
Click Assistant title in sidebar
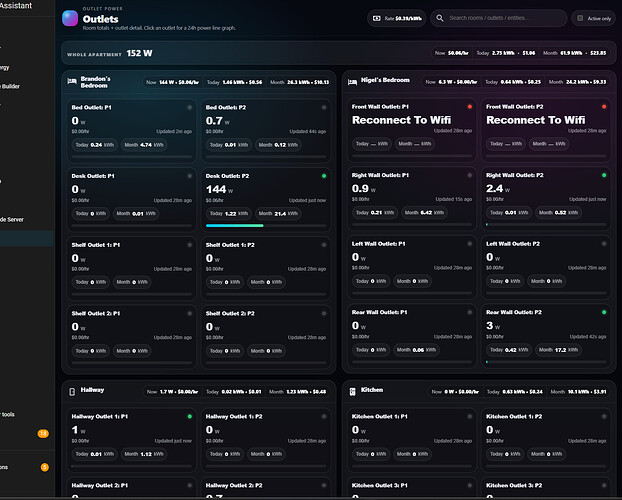coord(16,6)
